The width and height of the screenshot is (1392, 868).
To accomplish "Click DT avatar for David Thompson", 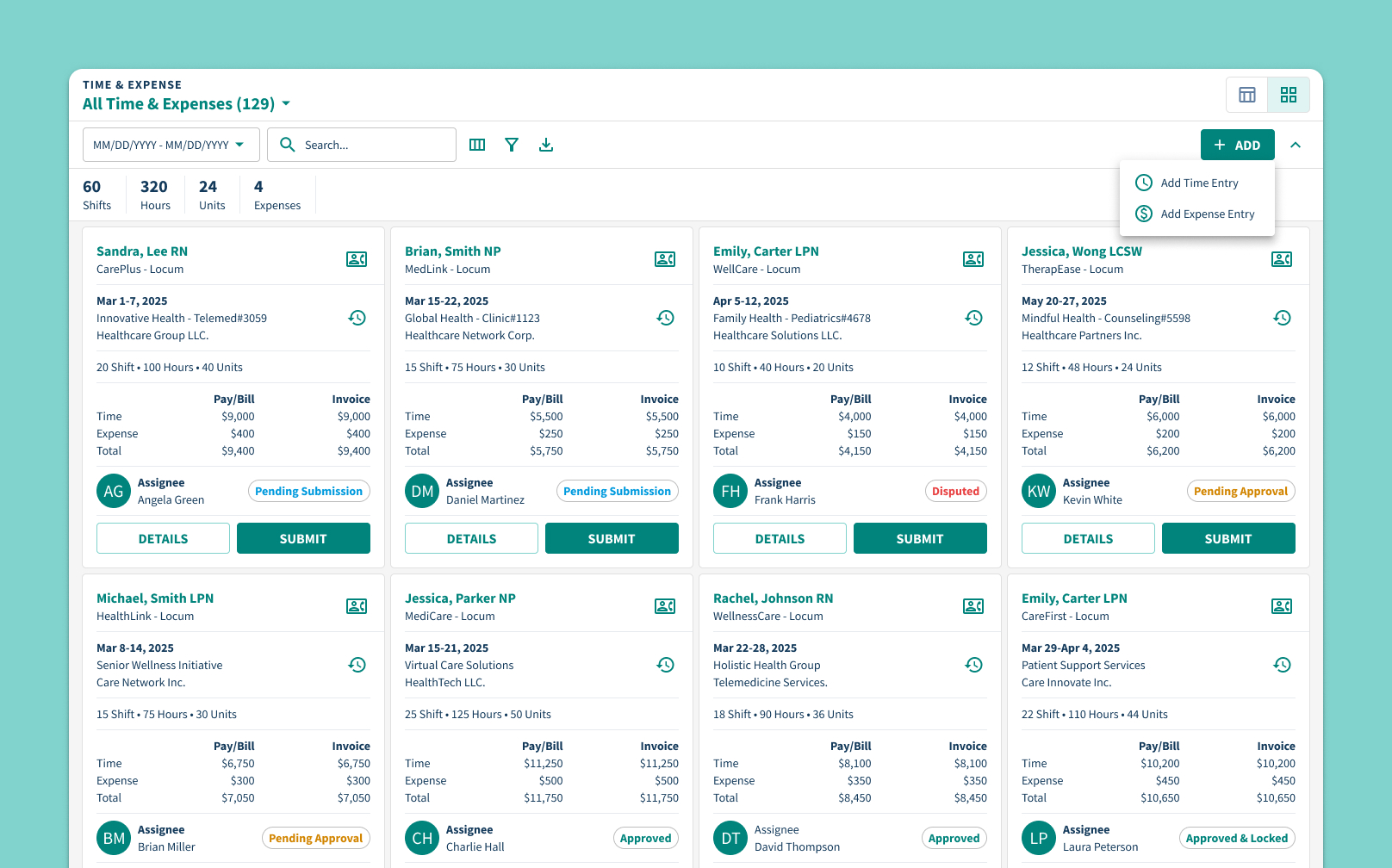I will point(730,838).
